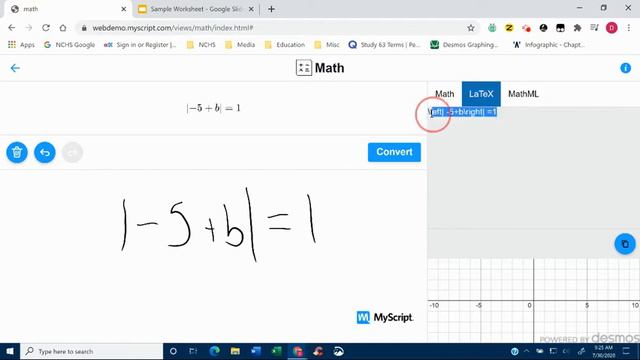The height and width of the screenshot is (360, 640).
Task: Switch to Chrome in the taskbar
Action: [x=298, y=351]
